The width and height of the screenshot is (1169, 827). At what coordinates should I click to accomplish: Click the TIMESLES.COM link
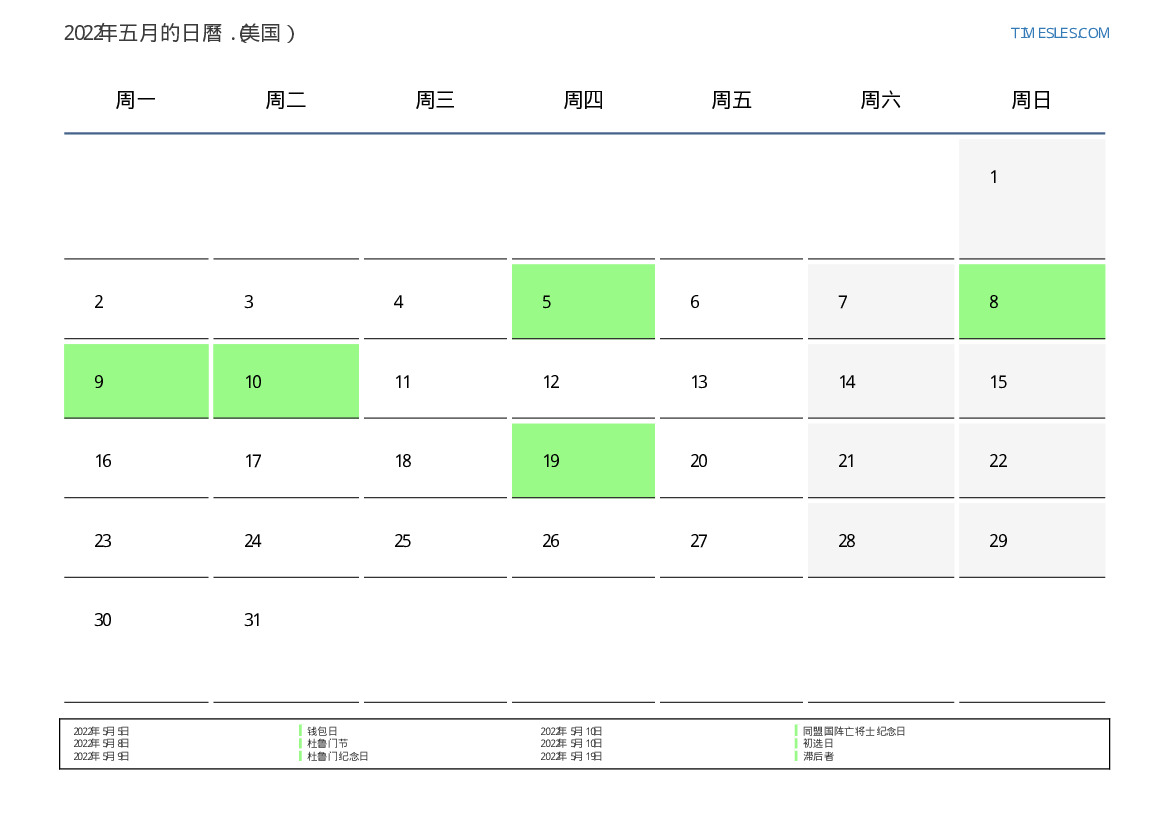click(1059, 33)
